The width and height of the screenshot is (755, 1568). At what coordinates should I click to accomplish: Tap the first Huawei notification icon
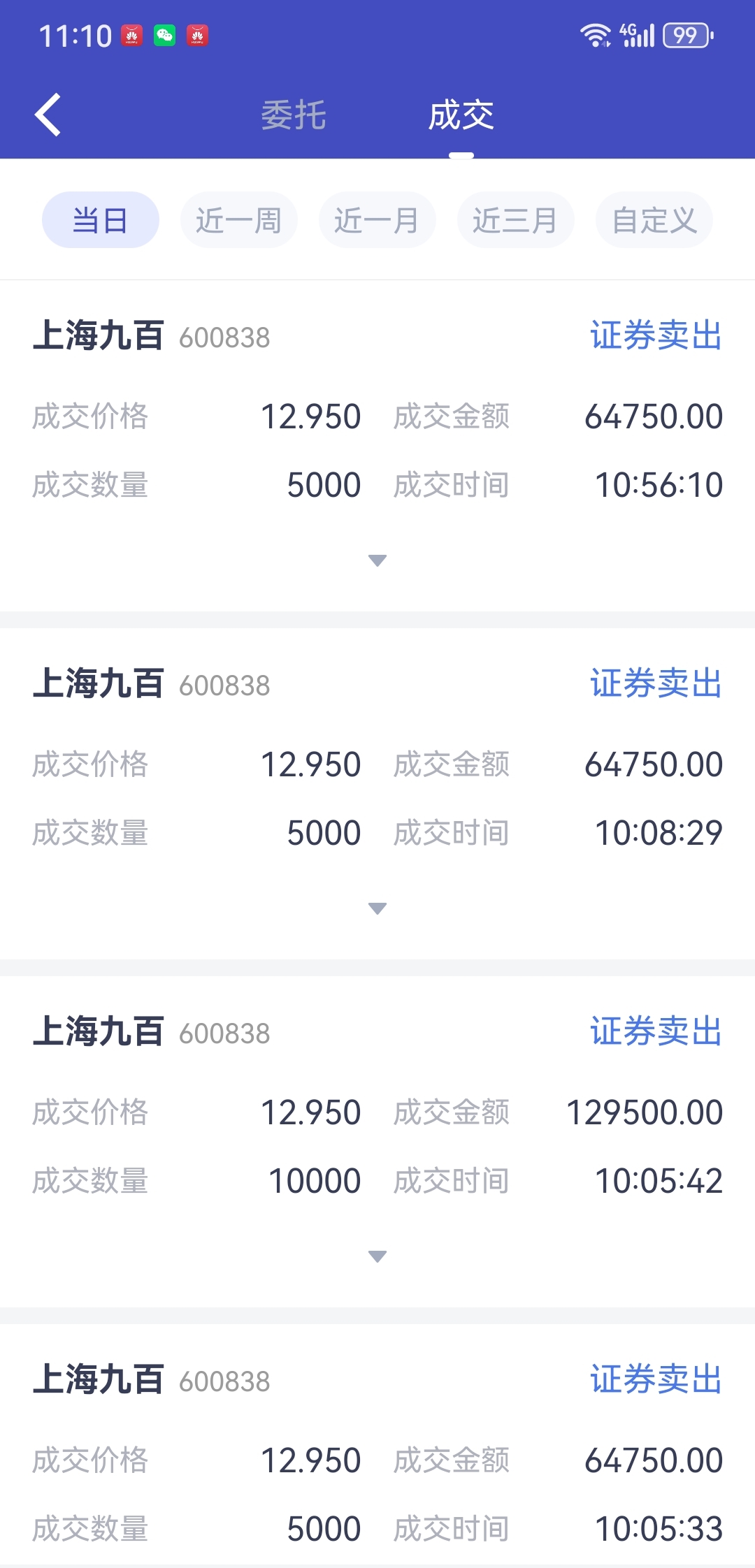click(x=131, y=35)
